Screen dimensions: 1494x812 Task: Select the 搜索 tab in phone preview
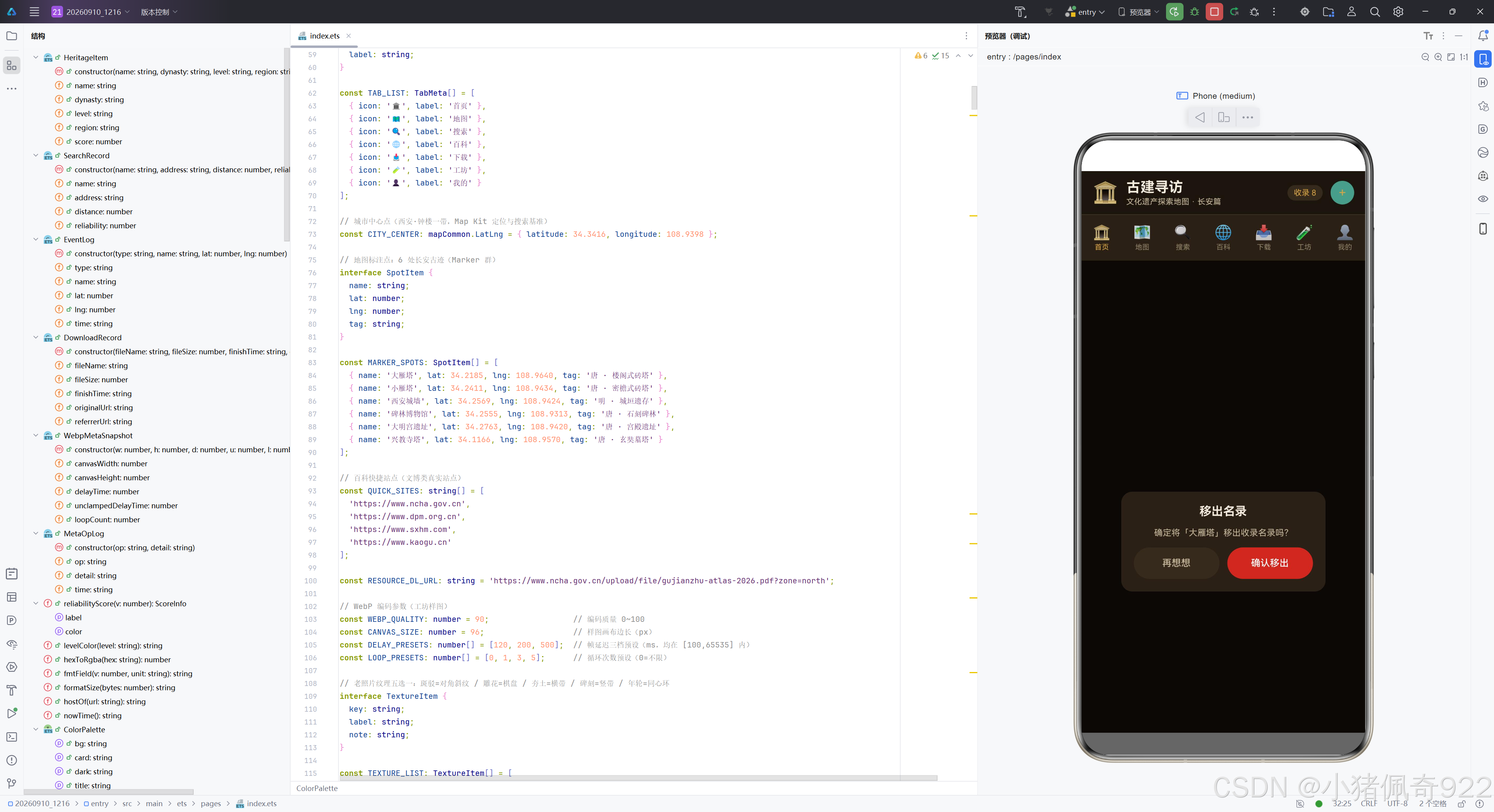click(x=1183, y=238)
